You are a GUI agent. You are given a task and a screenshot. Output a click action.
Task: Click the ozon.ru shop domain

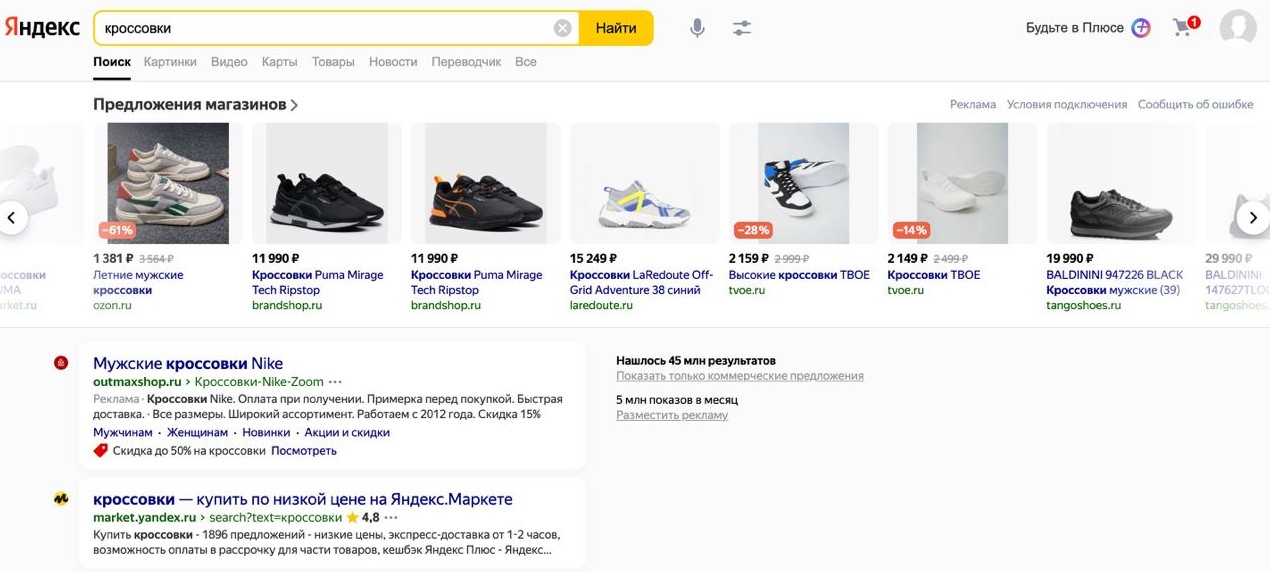pos(112,305)
